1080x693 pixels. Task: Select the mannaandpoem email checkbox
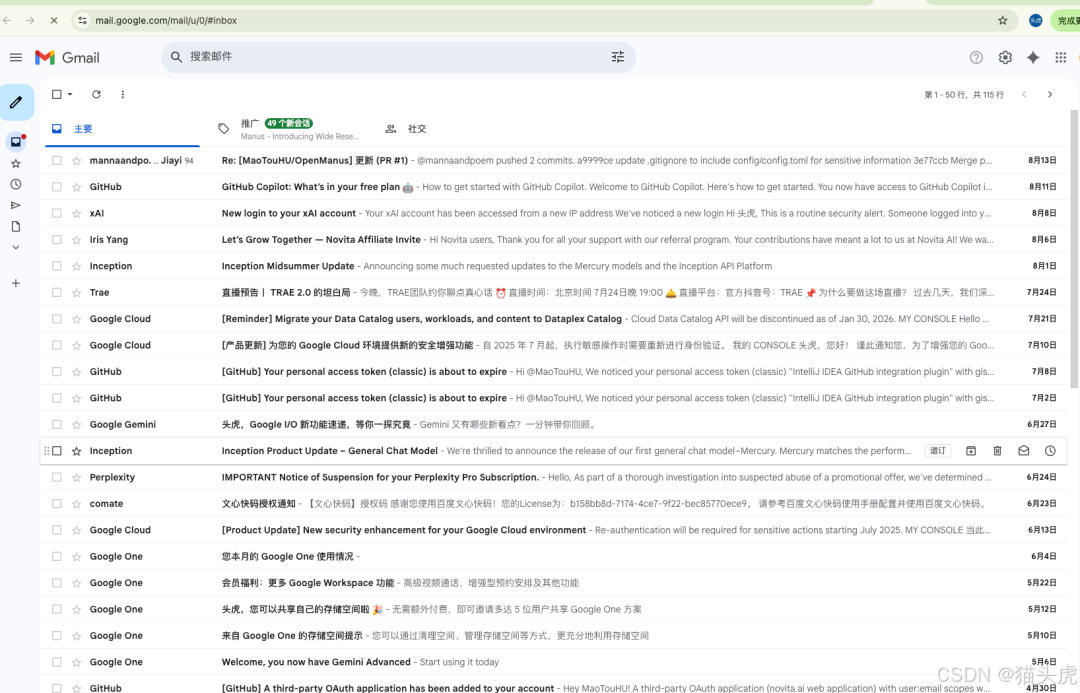point(57,161)
